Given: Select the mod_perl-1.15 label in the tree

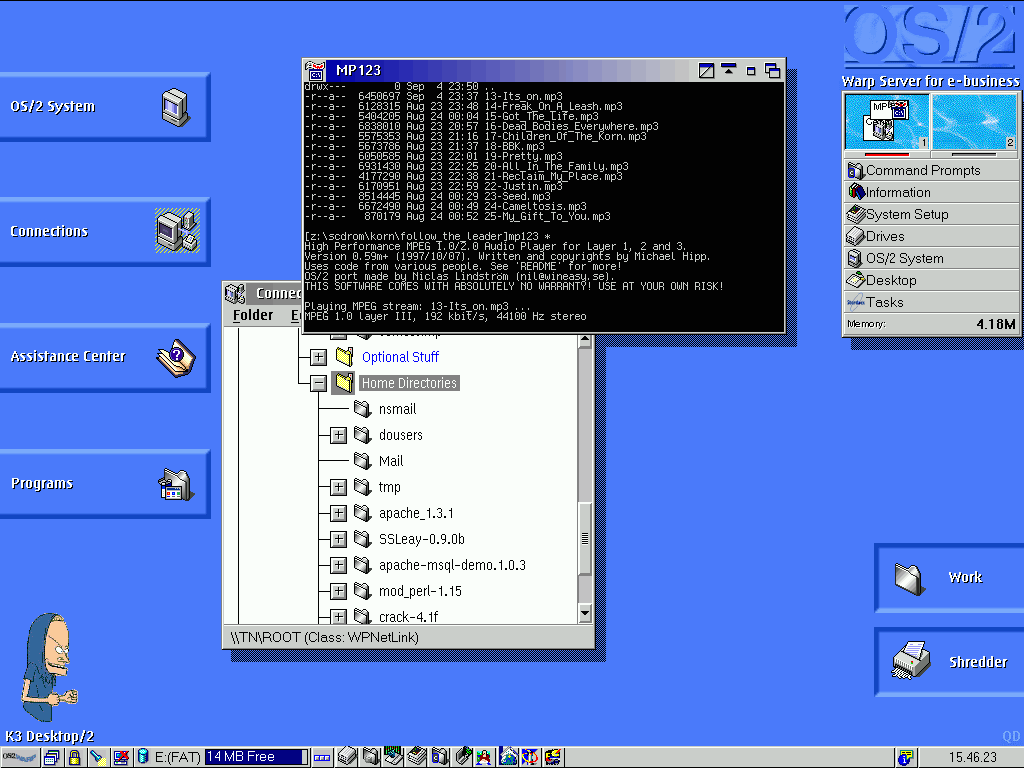Looking at the screenshot, I should click(421, 592).
